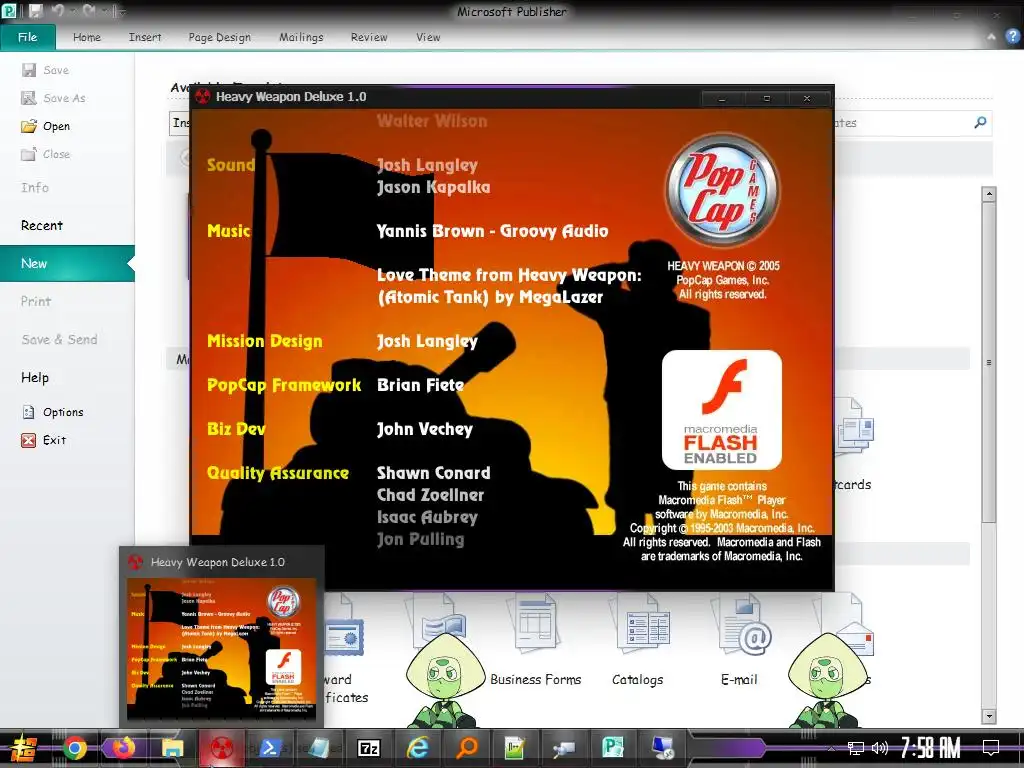Open File Explorer from the taskbar
The image size is (1024, 768).
172,748
